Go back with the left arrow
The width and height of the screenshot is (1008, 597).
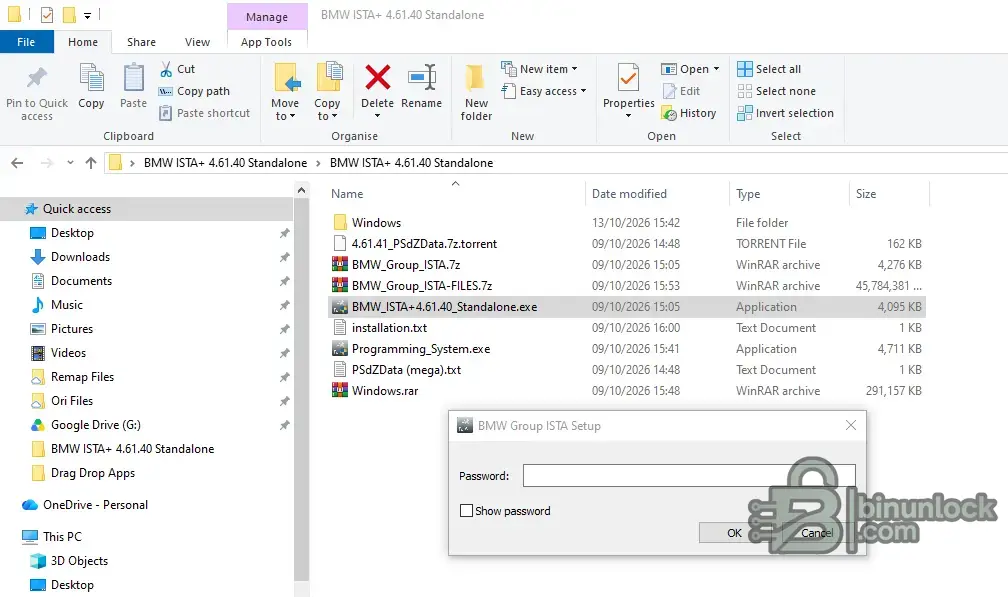(17, 163)
